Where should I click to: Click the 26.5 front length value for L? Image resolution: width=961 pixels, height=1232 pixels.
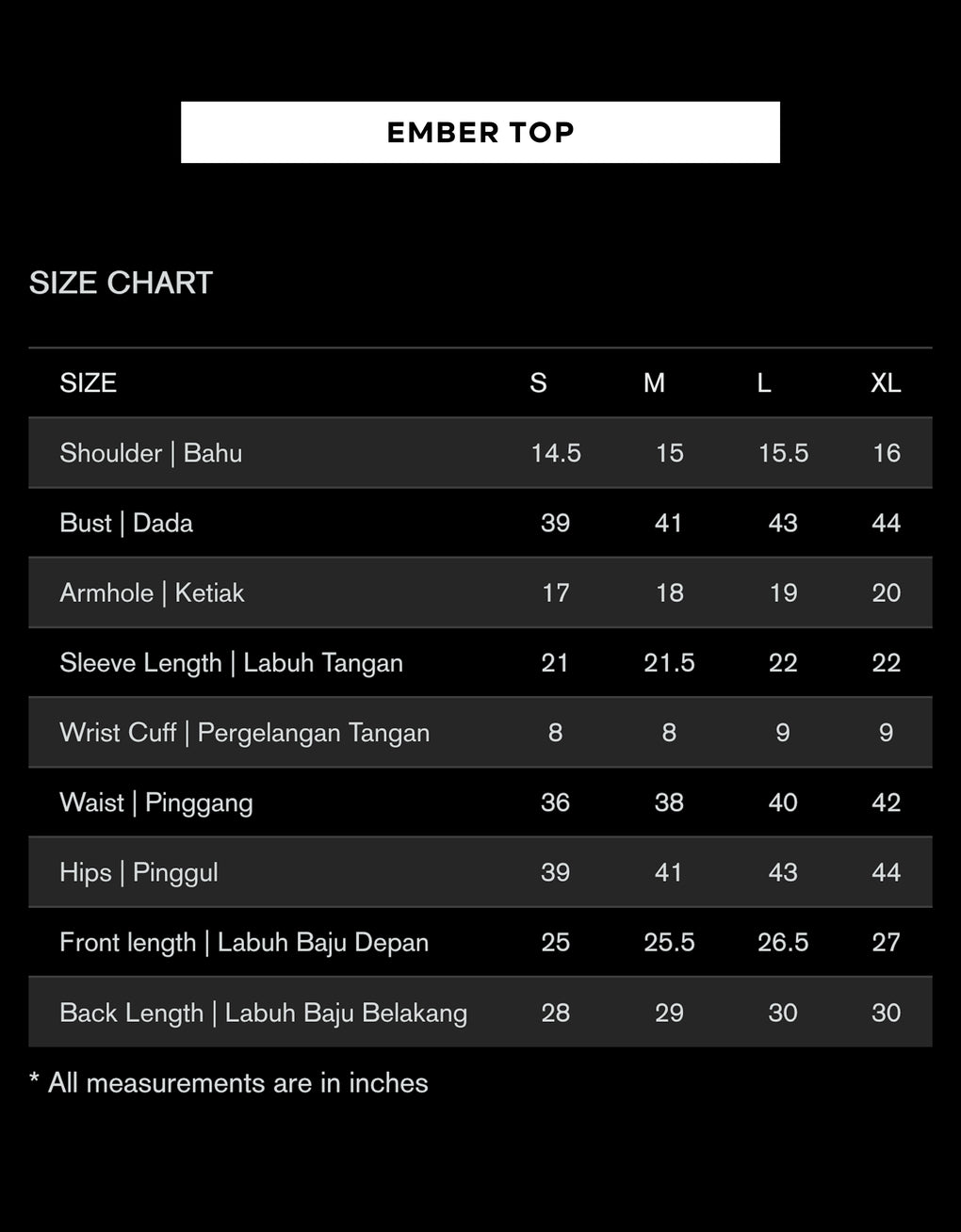coord(783,942)
